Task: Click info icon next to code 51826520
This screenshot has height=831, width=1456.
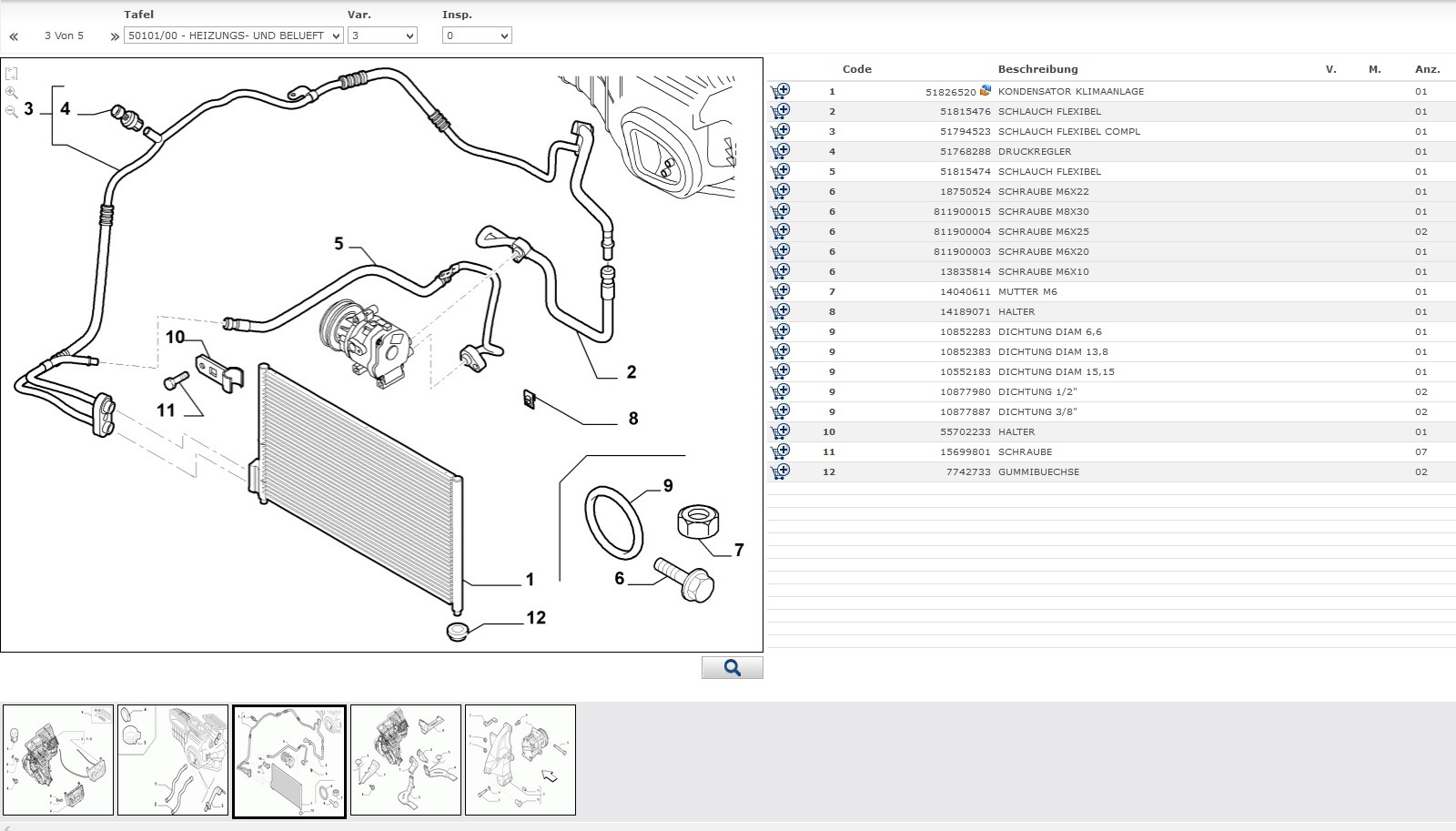Action: click(985, 91)
